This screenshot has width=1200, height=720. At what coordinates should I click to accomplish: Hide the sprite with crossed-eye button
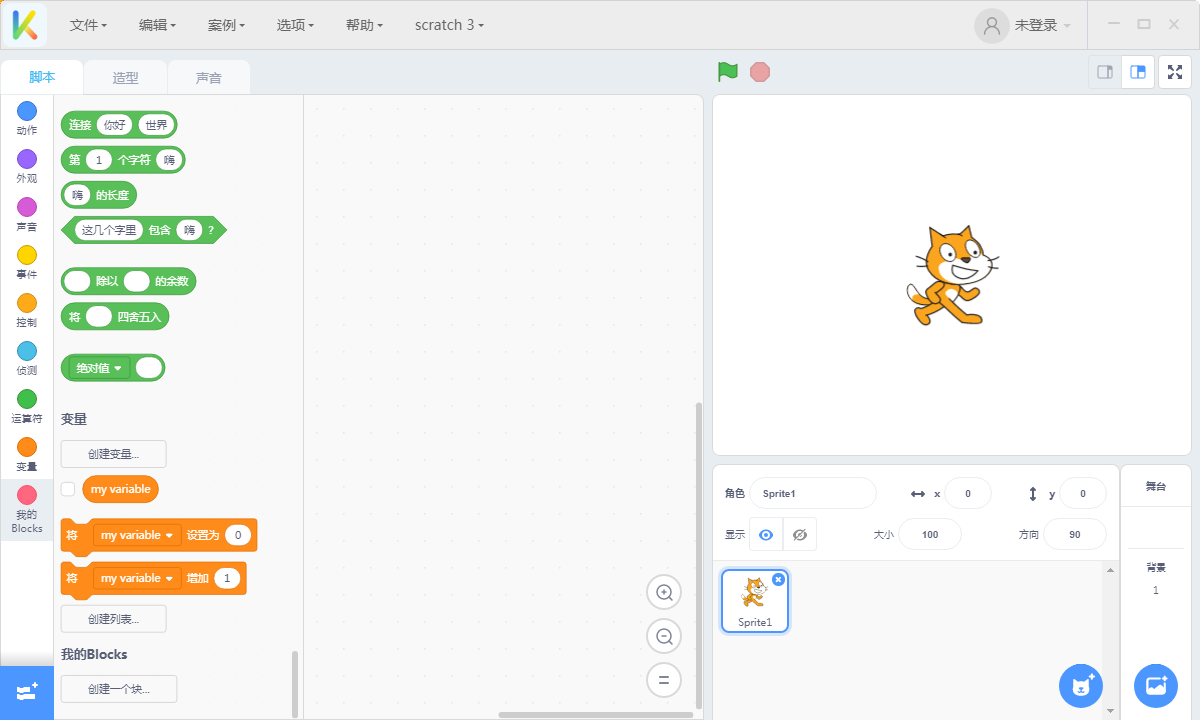[800, 535]
